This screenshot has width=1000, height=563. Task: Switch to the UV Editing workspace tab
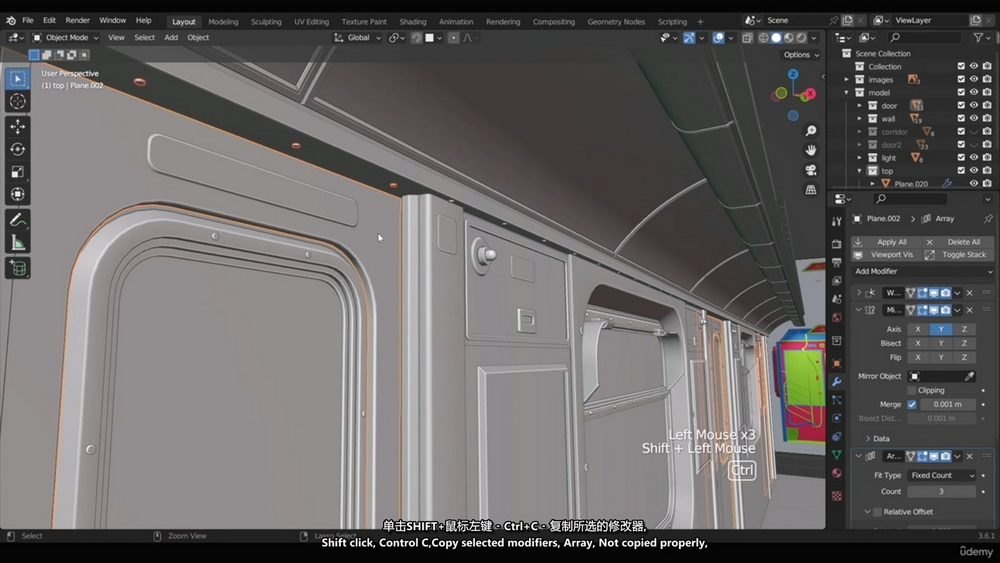coord(311,22)
